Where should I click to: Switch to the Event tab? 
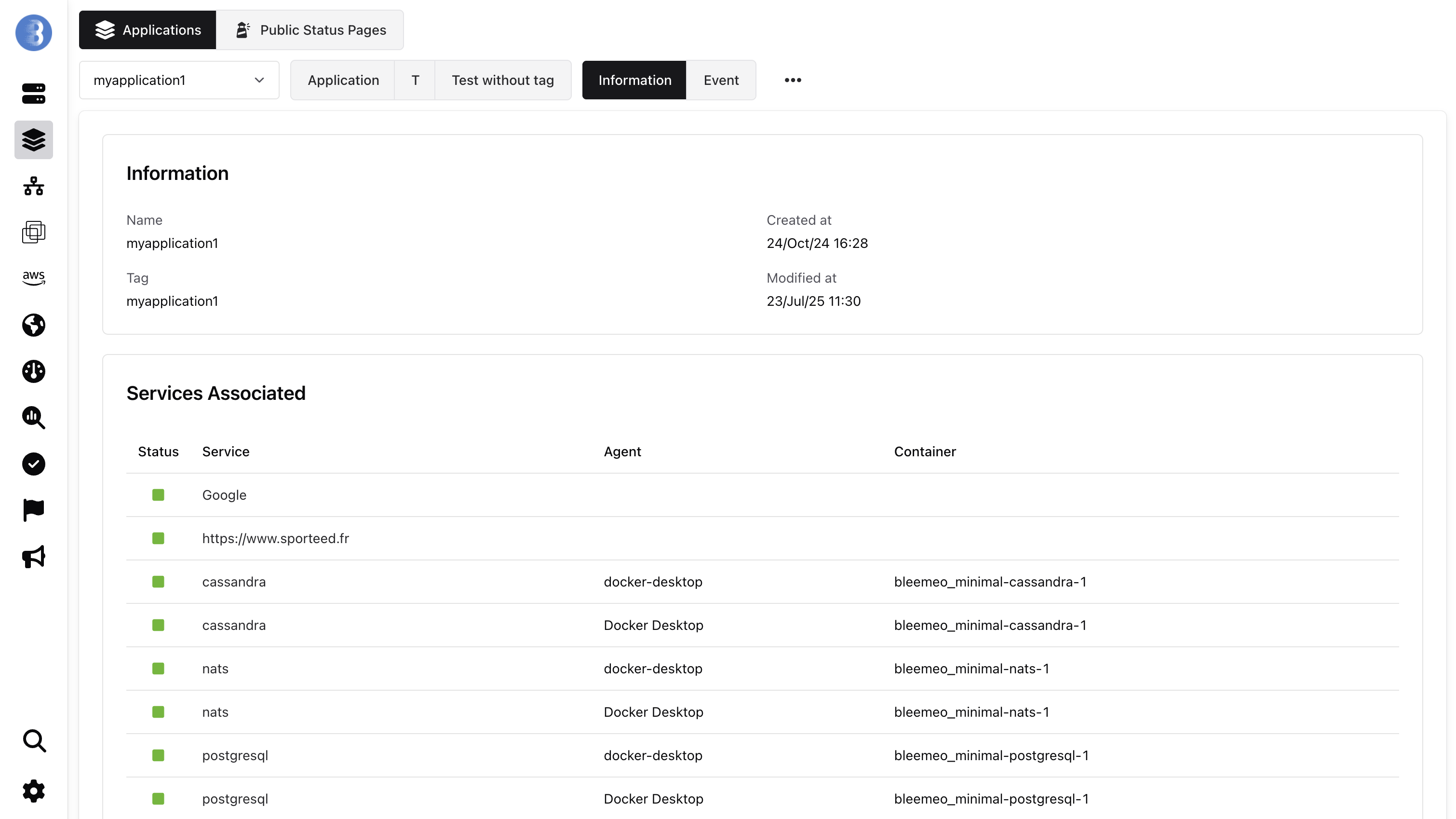click(x=721, y=81)
